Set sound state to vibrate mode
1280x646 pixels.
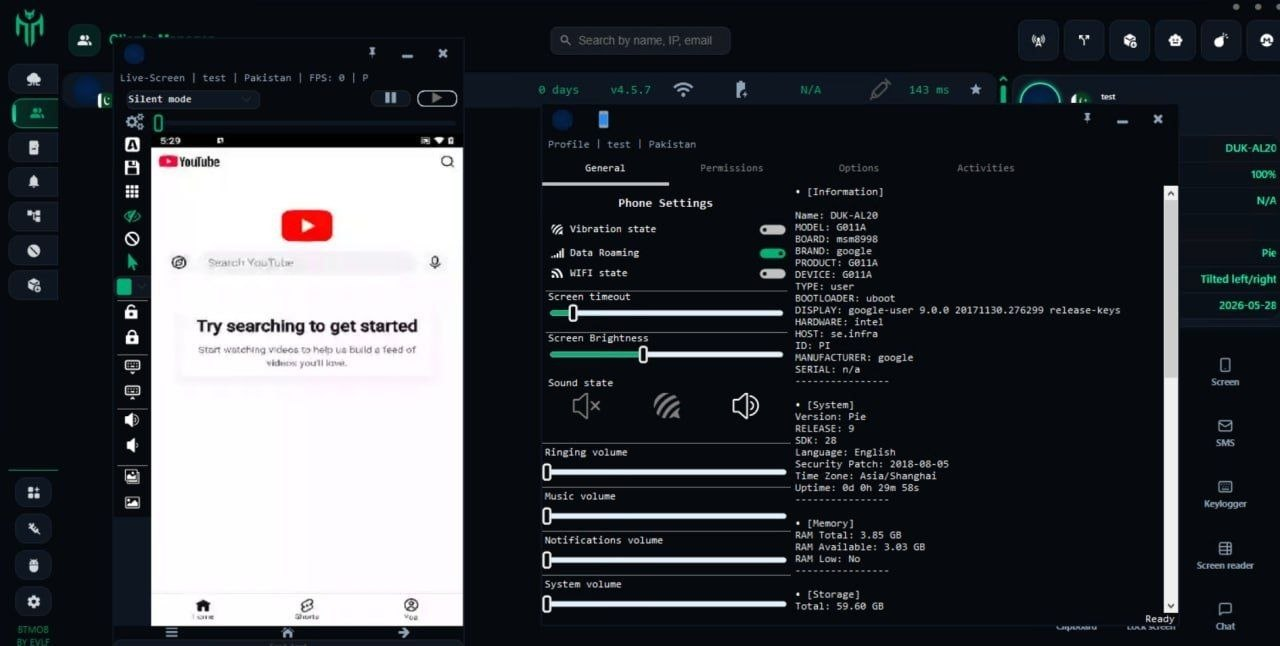point(666,405)
